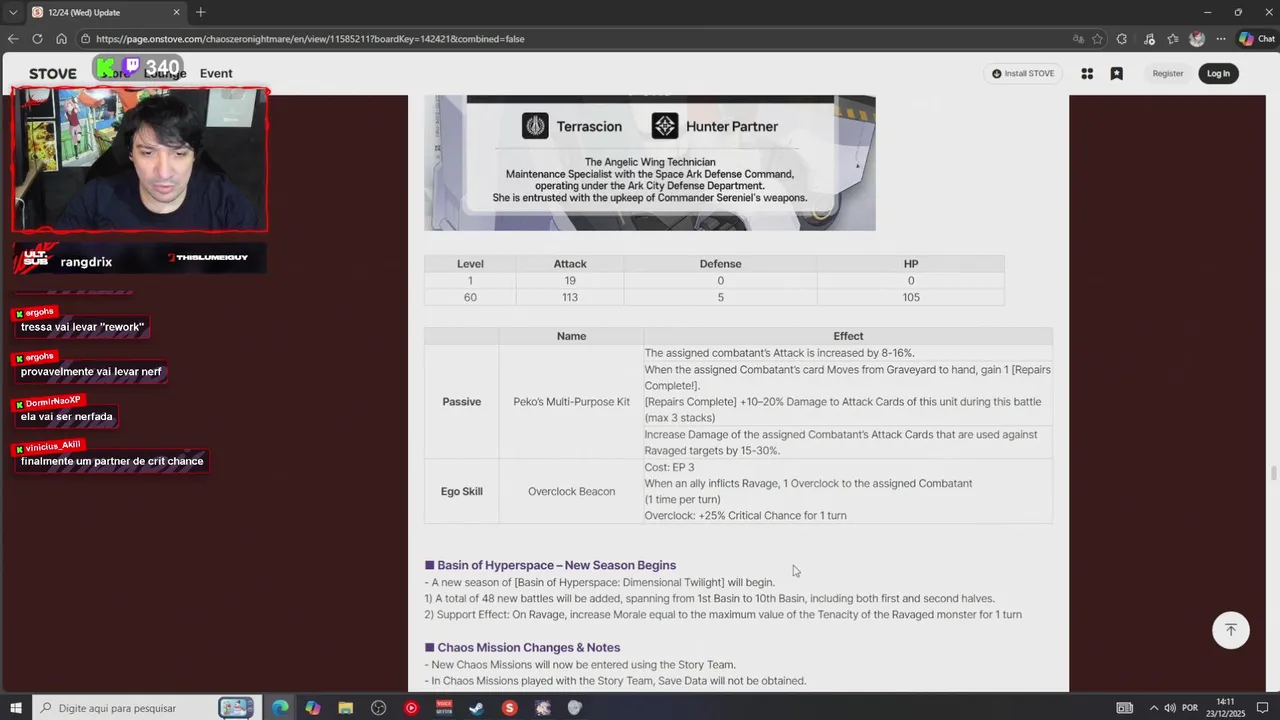Open a new browser tab

(x=200, y=12)
